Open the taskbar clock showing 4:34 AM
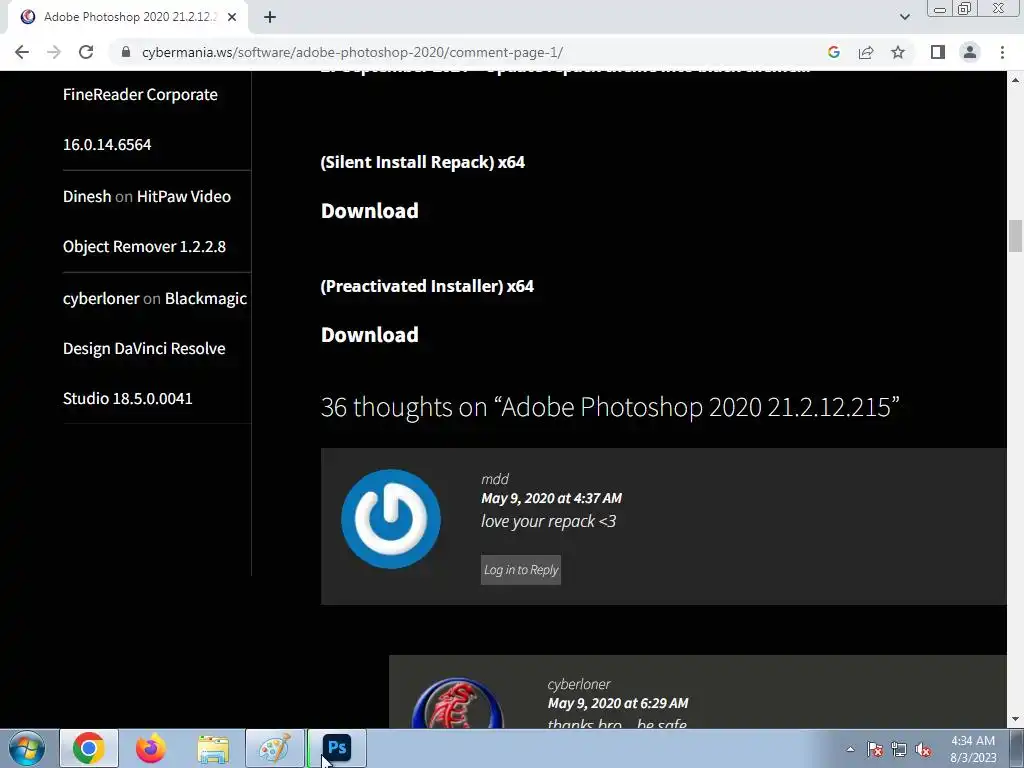 tap(973, 749)
